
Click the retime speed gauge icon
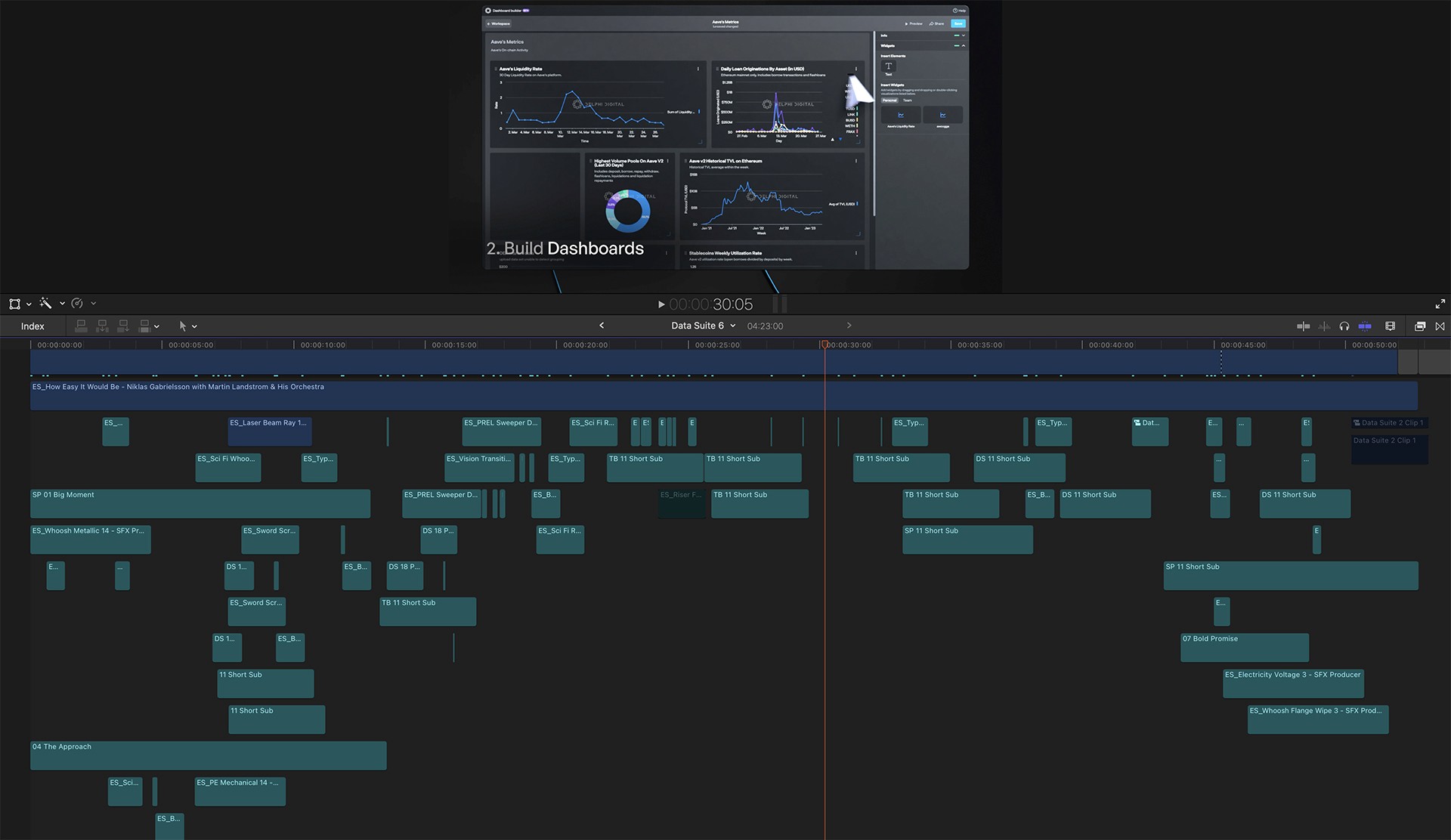coord(77,304)
